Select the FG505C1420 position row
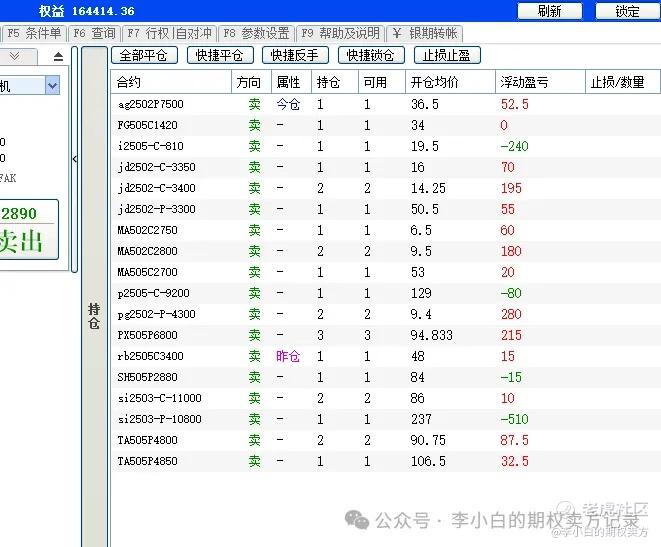 click(x=385, y=125)
